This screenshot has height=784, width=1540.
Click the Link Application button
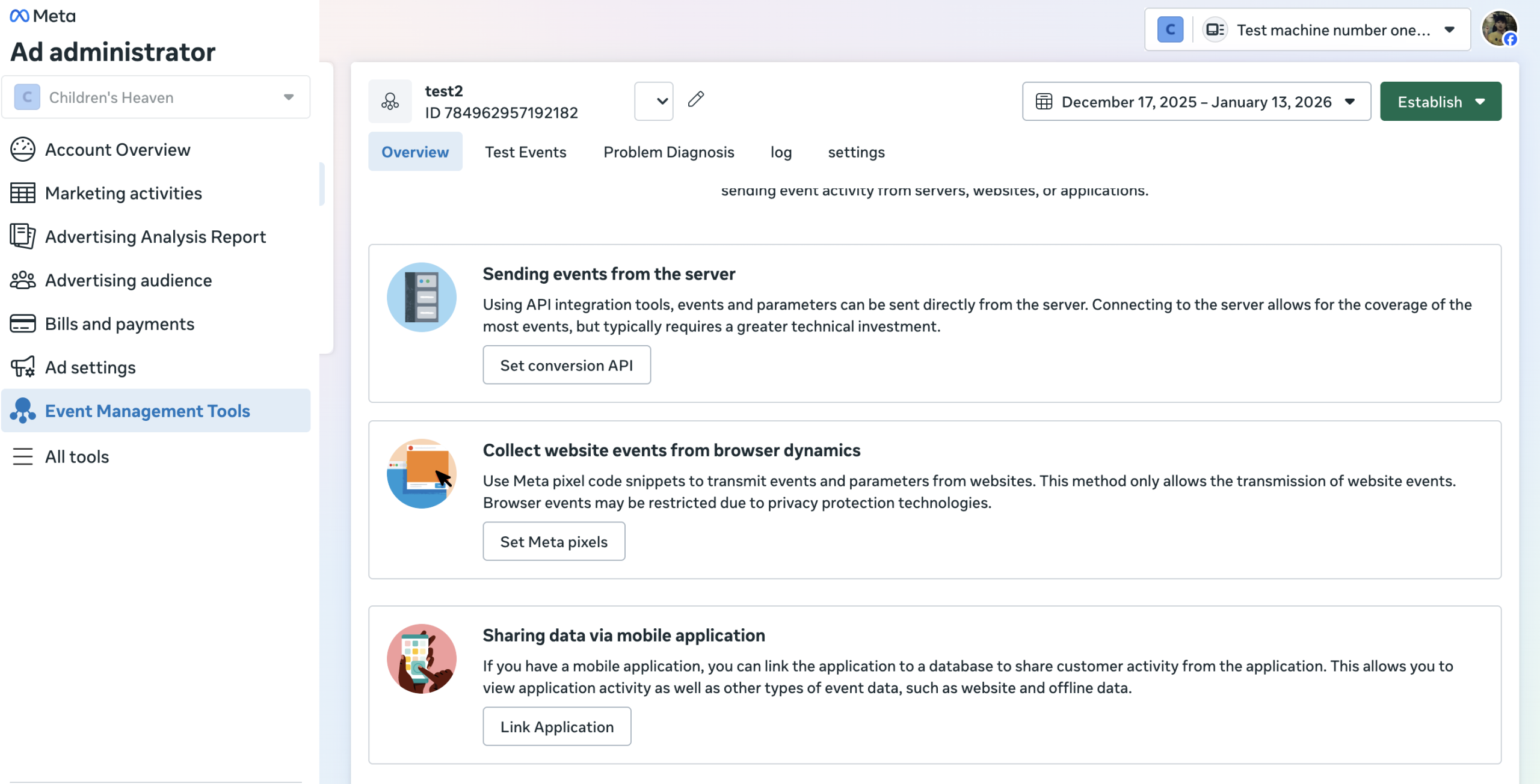(556, 726)
